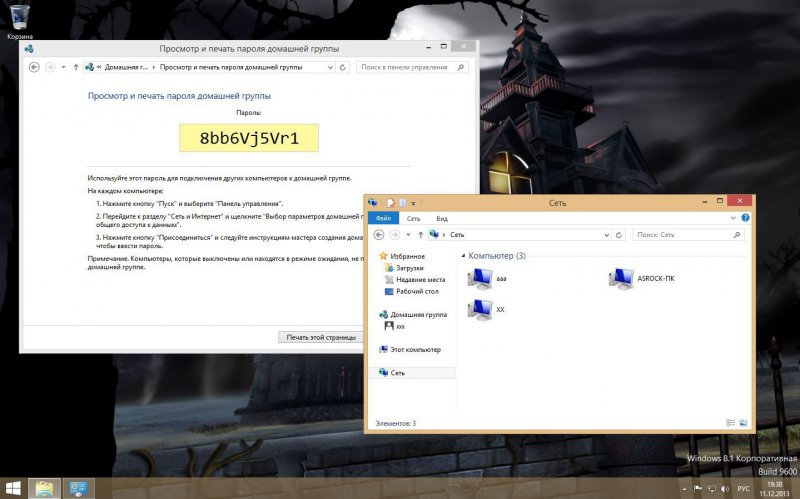
Task: Select the ASROCK-ПК network computer
Action: pyautogui.click(x=641, y=279)
